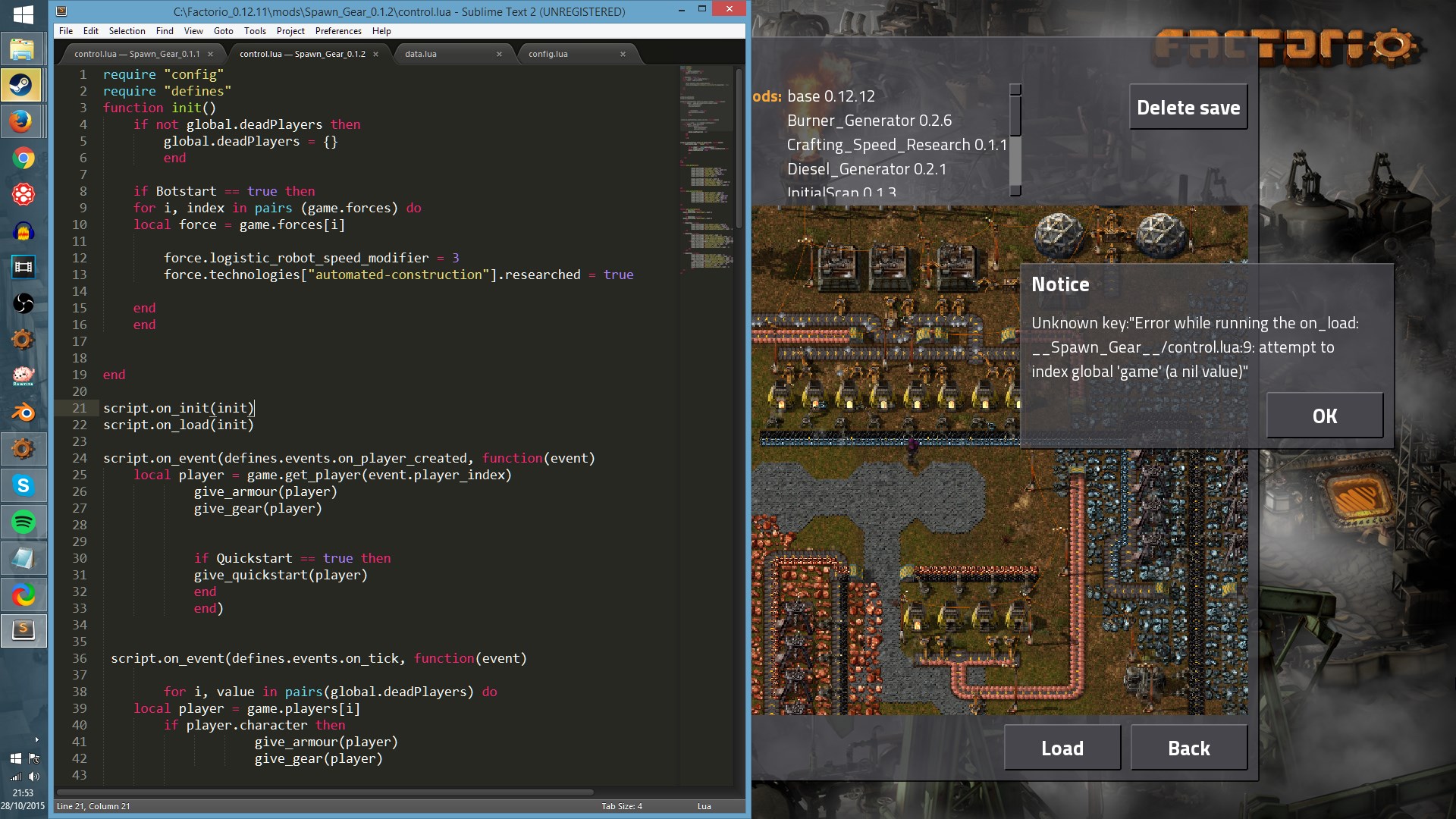Open the Find menu
1456x819 pixels.
pyautogui.click(x=165, y=31)
